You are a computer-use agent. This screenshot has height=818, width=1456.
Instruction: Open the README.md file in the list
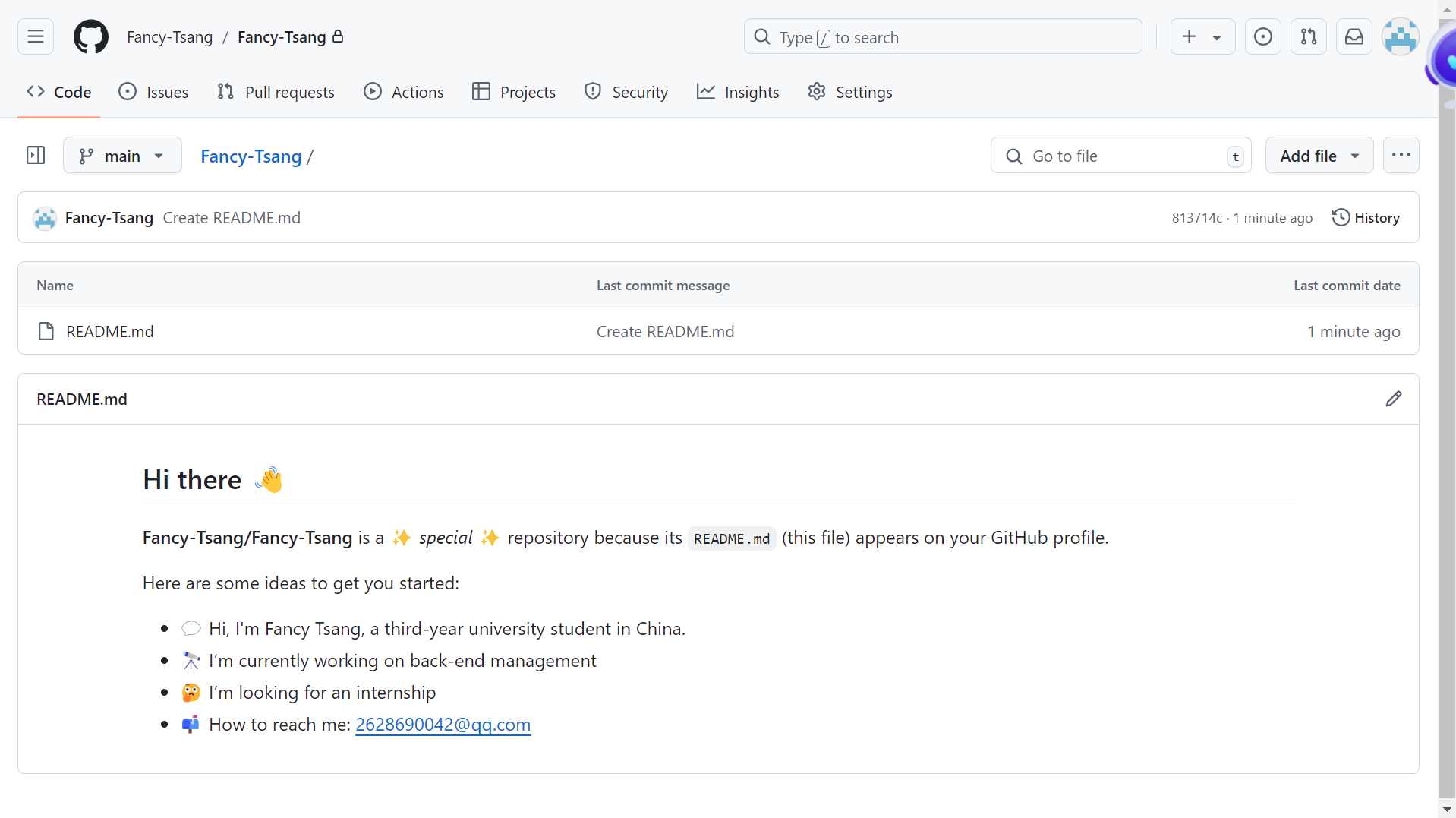tap(110, 332)
